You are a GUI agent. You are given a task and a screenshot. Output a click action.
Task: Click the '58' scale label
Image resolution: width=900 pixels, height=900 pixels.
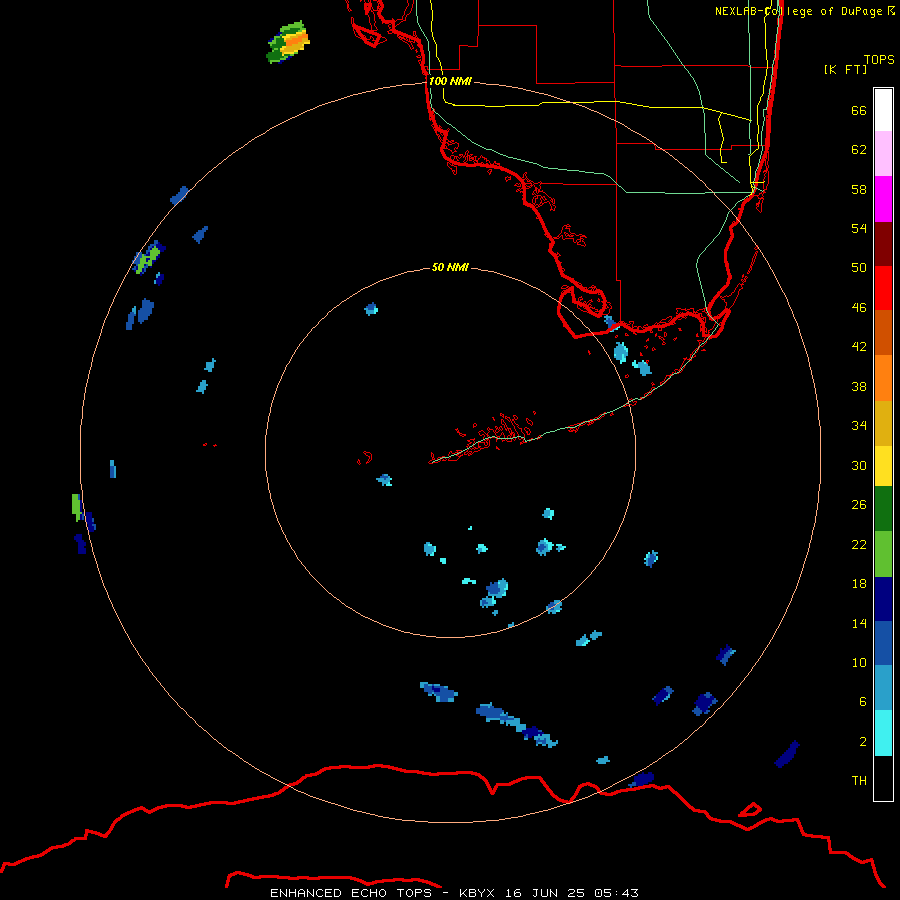859,189
